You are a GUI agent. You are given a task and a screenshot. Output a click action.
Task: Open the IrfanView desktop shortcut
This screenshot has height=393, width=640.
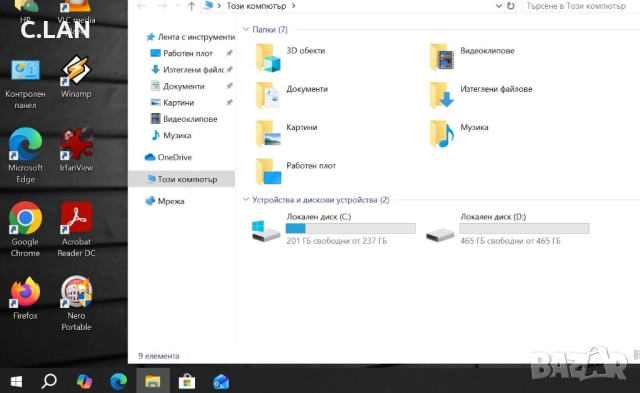[76, 149]
